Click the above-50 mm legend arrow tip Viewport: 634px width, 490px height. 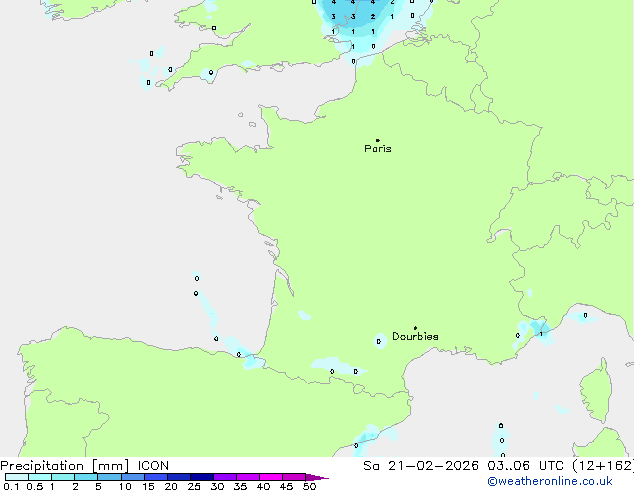pos(317,477)
